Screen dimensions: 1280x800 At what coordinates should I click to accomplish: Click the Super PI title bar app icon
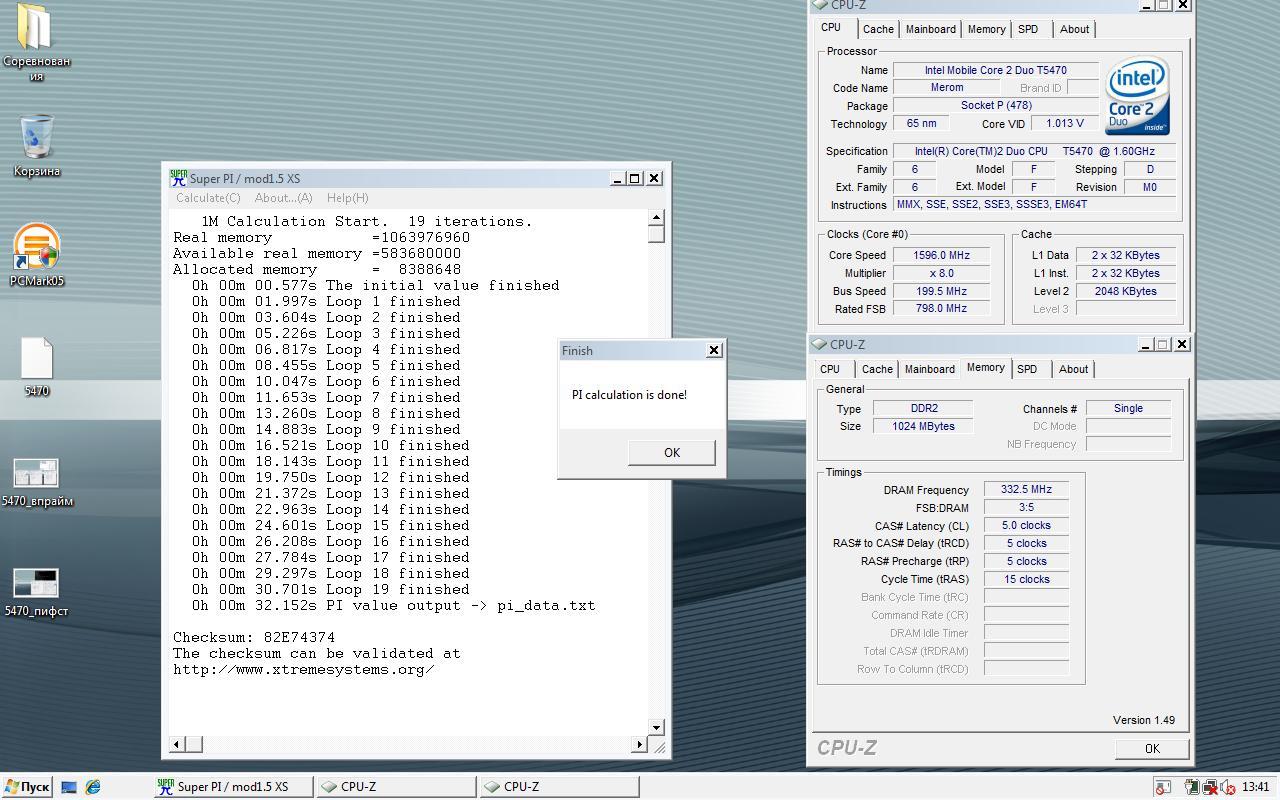coord(178,178)
